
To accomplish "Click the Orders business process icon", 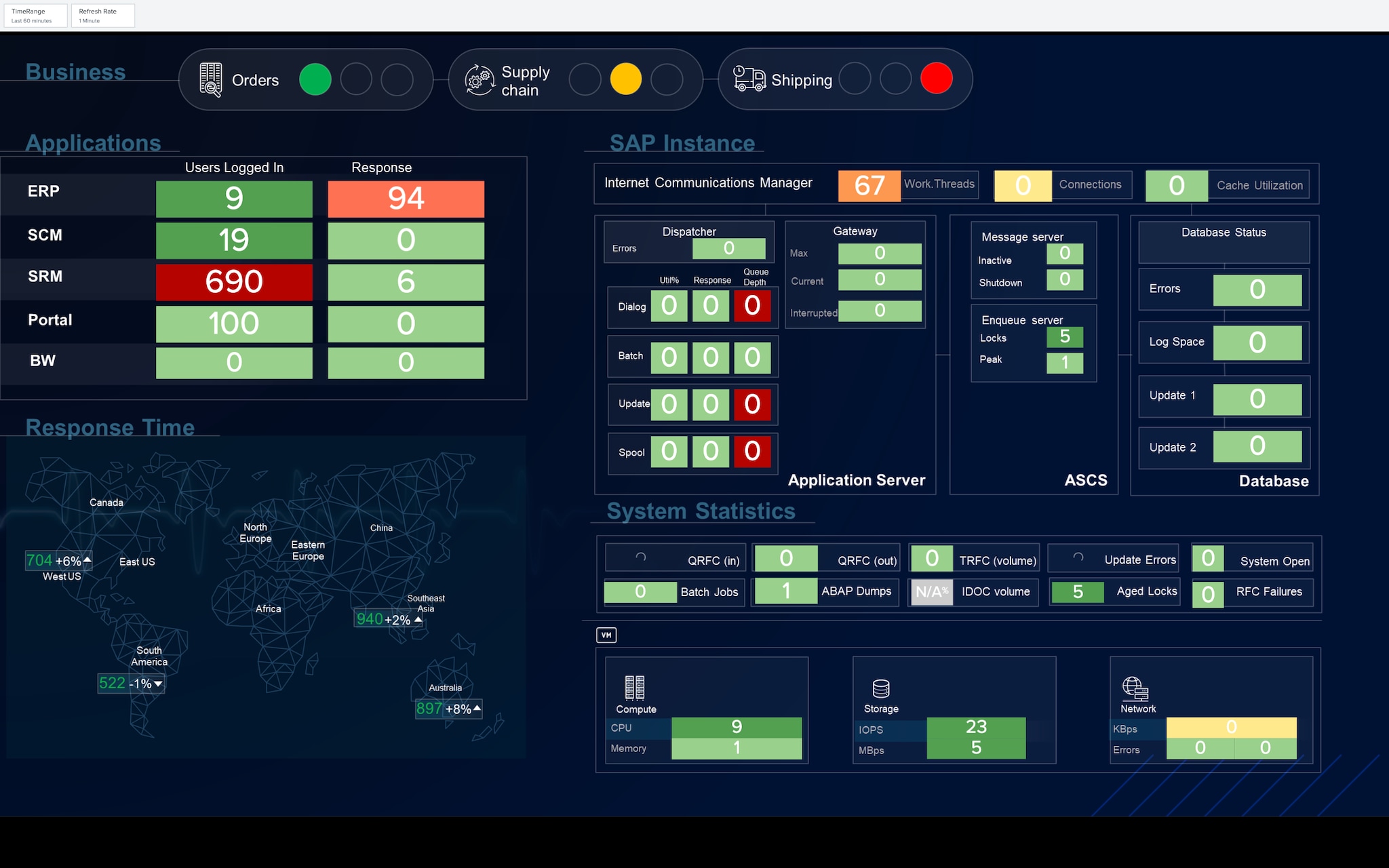I will [209, 78].
